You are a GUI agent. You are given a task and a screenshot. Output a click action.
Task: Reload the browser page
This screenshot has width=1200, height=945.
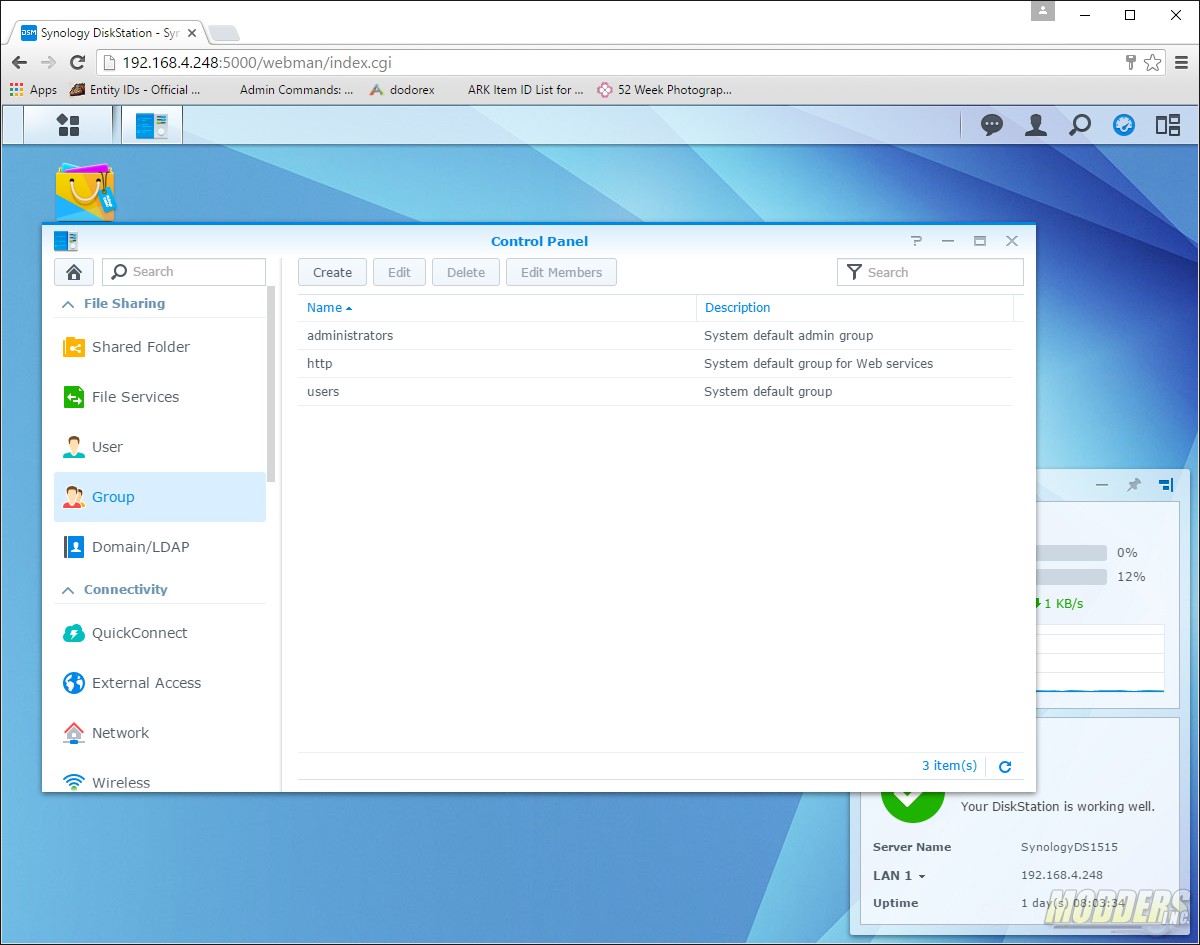pos(77,62)
